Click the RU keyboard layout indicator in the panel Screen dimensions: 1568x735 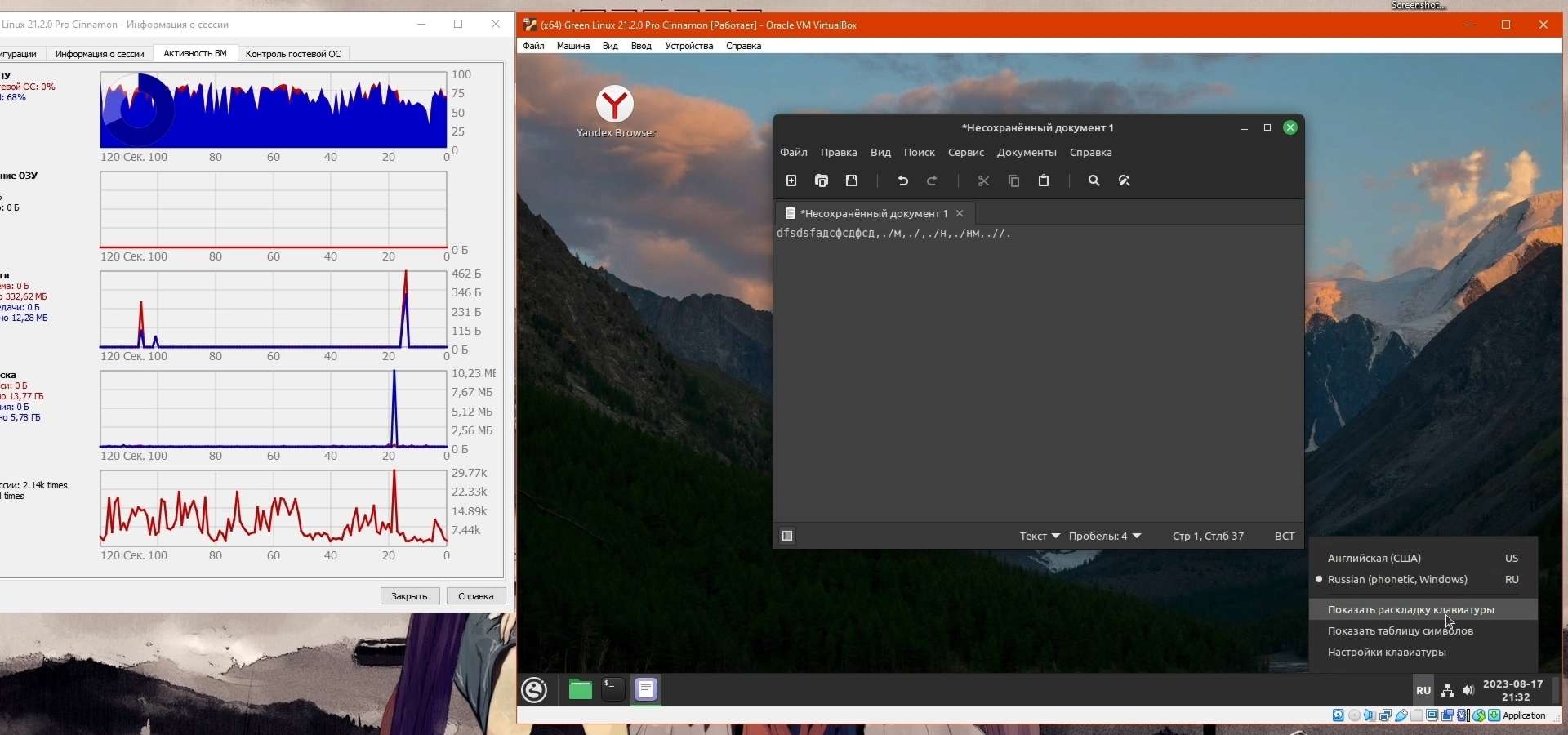coord(1423,690)
